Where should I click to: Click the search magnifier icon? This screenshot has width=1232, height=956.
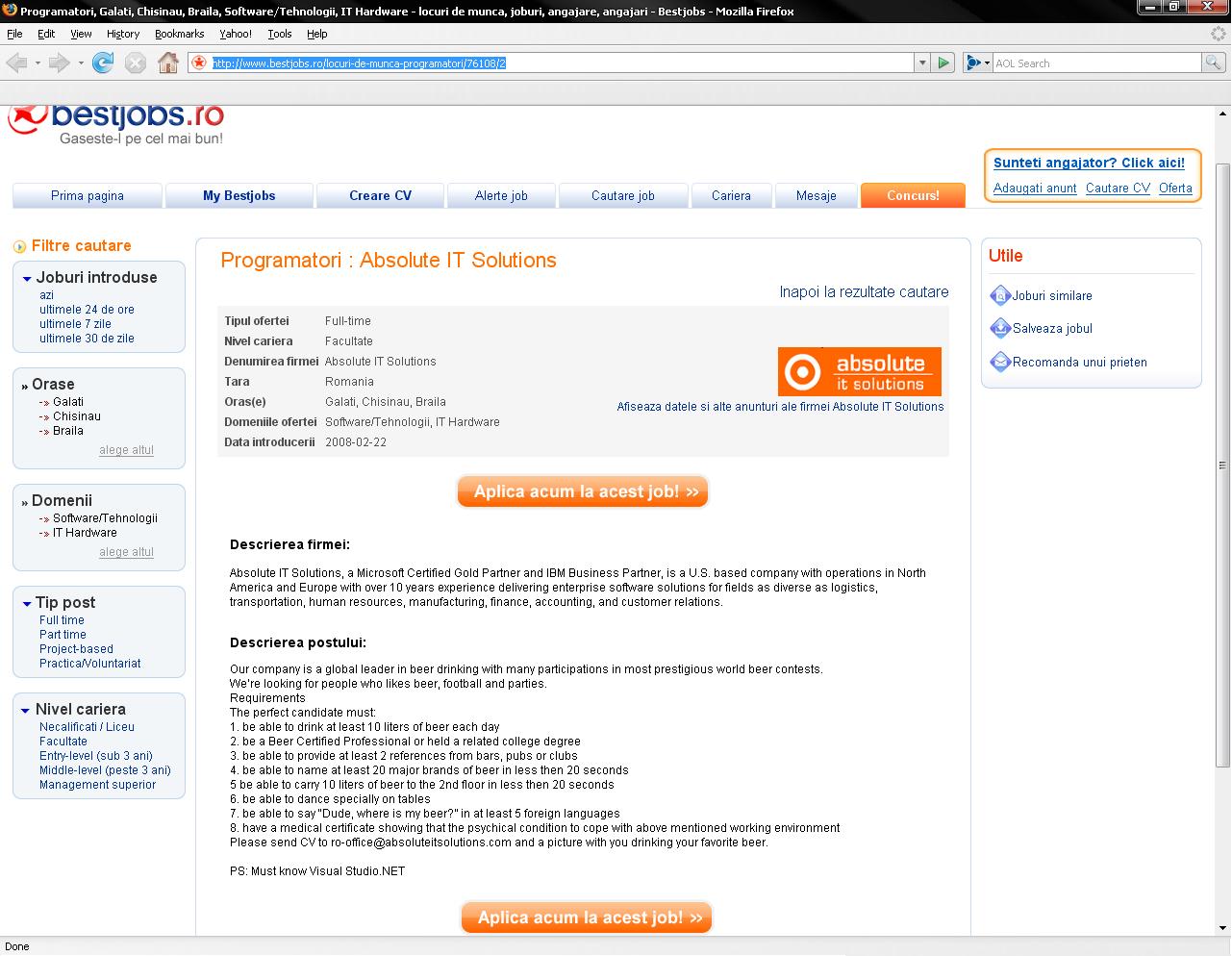click(x=1215, y=63)
